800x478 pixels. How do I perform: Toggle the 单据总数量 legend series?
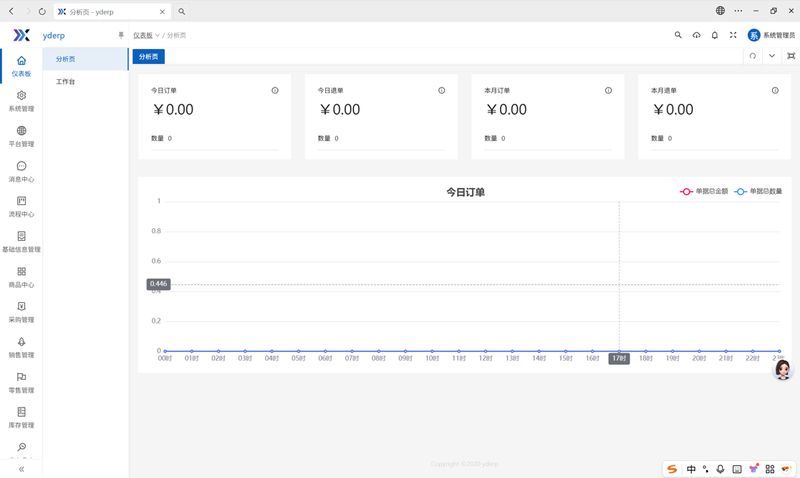click(x=758, y=191)
